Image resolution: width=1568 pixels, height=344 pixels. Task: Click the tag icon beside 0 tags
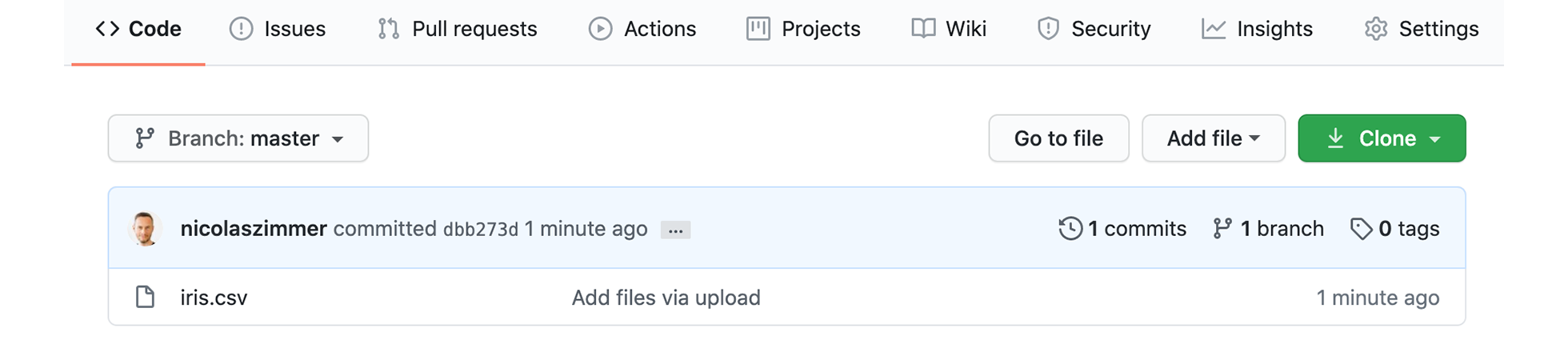[x=1361, y=229]
